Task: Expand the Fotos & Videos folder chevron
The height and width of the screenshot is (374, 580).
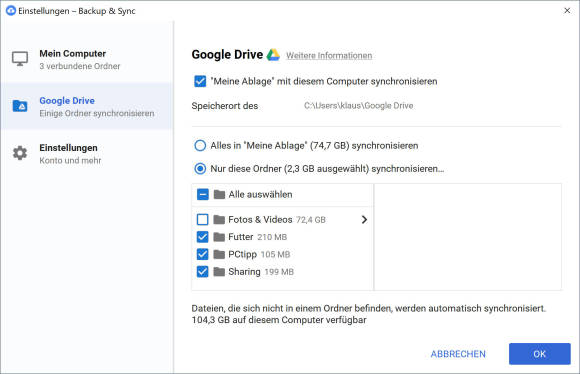Action: [364, 220]
